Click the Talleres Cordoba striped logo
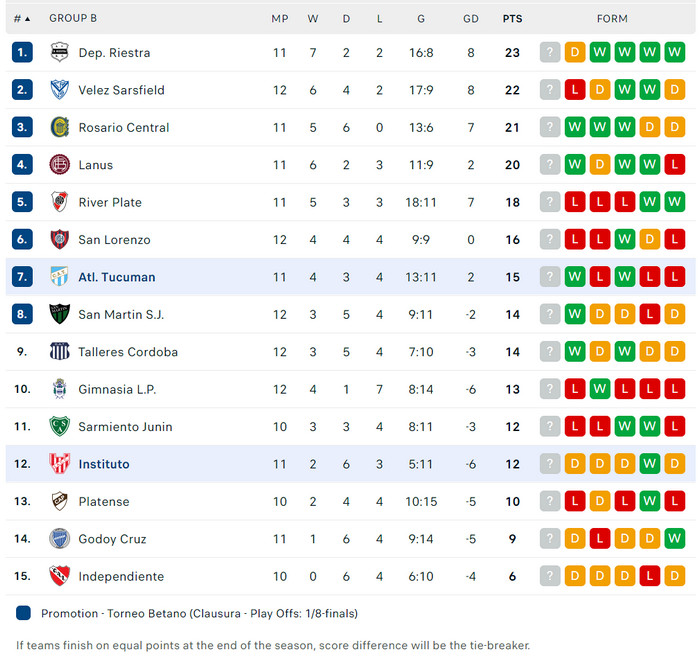The width and height of the screenshot is (700, 657). 60,352
